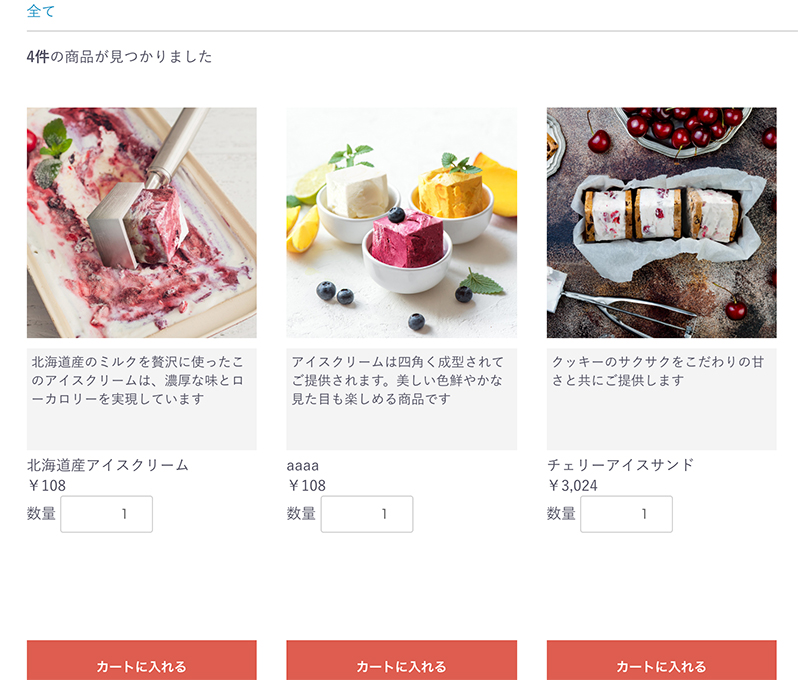Viewport: 798px width, 680px height.
Task: Add aaaa product to cart
Action: coord(402,661)
